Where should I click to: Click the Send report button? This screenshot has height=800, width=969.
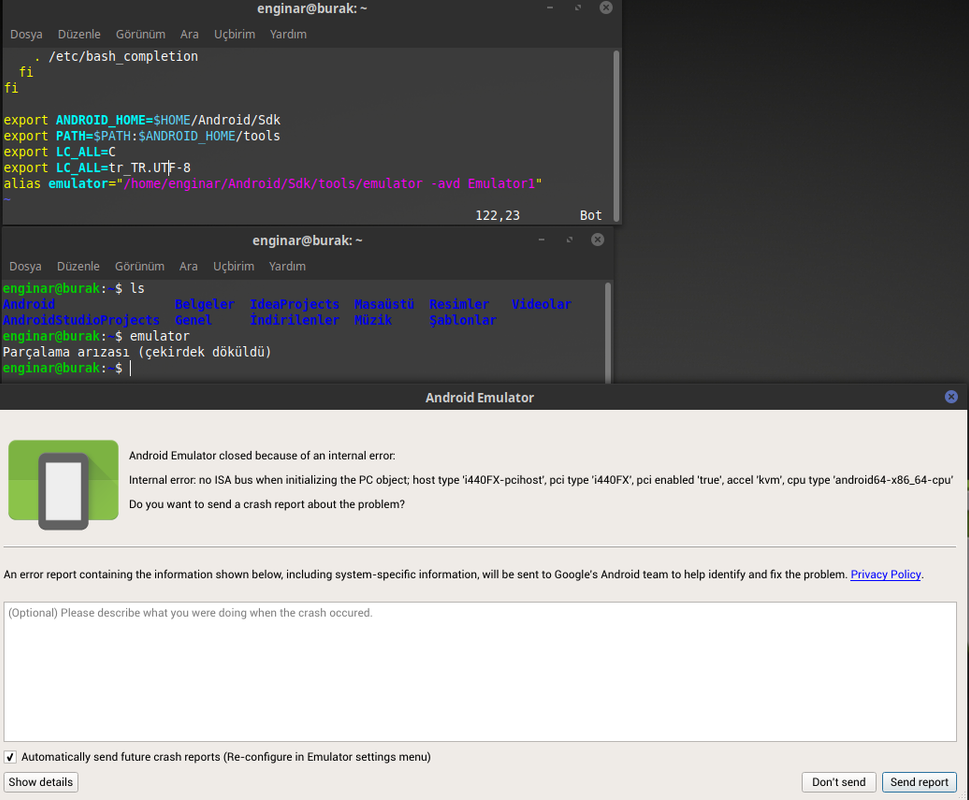pyautogui.click(x=919, y=782)
